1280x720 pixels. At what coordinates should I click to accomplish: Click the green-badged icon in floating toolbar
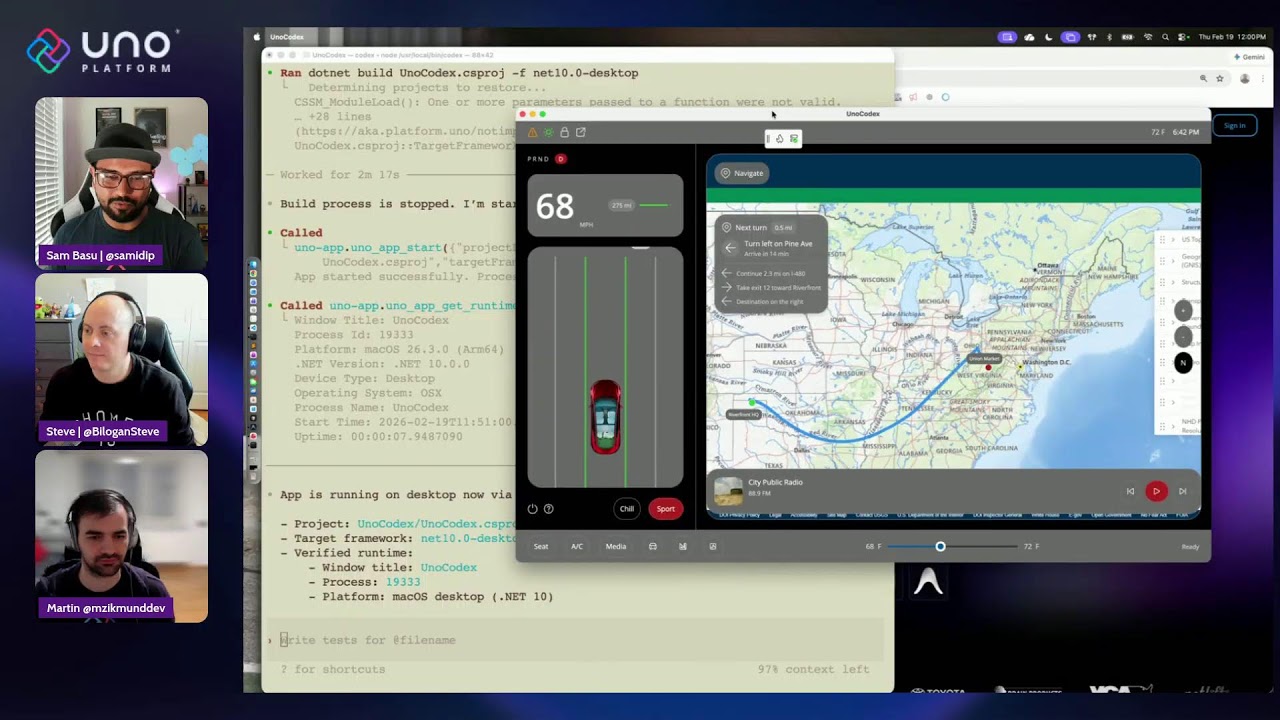coord(794,139)
